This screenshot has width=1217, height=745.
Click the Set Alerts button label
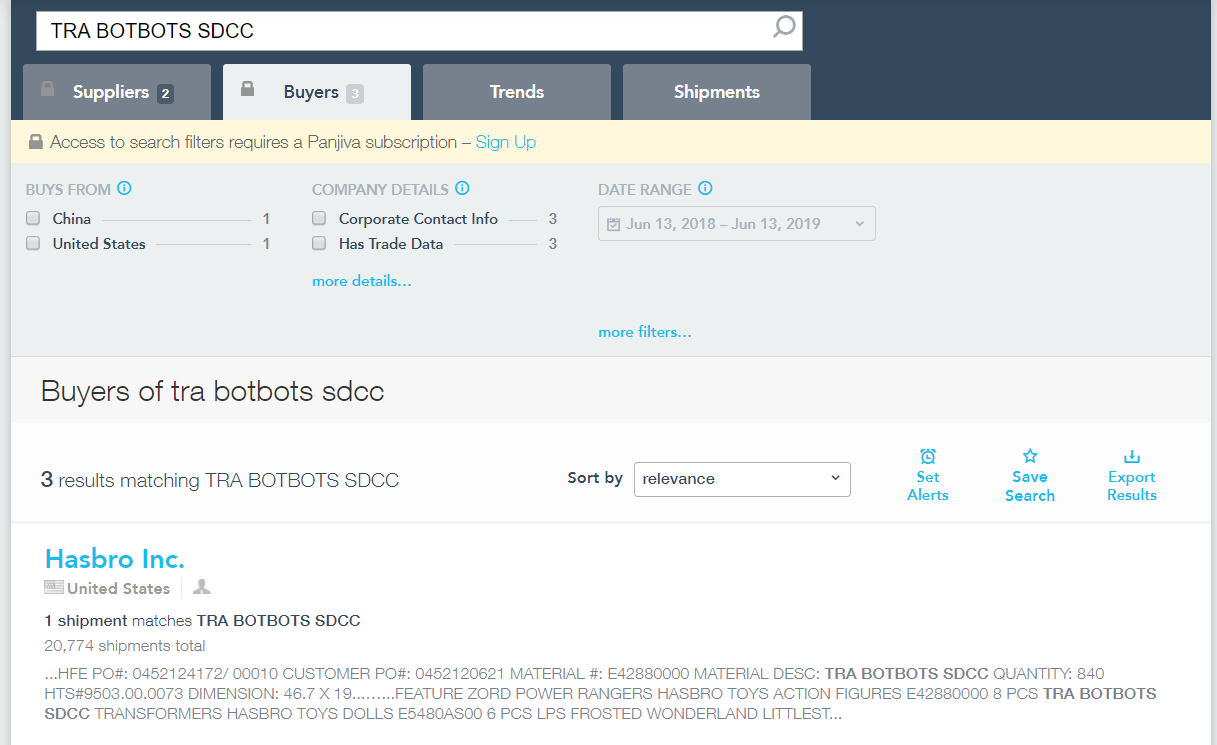(x=928, y=486)
